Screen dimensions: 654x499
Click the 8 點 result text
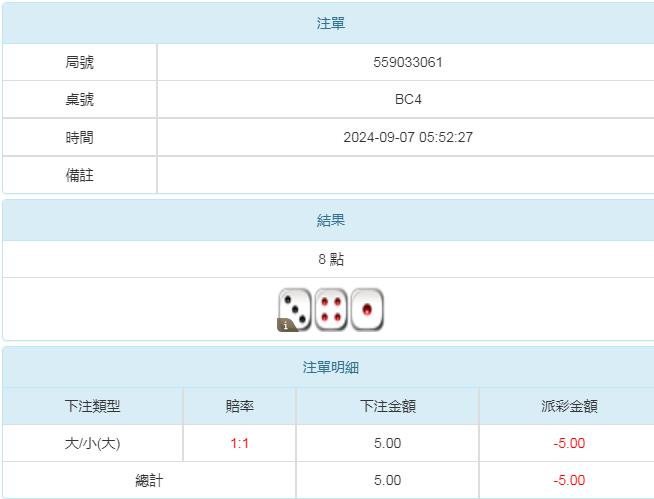331,259
